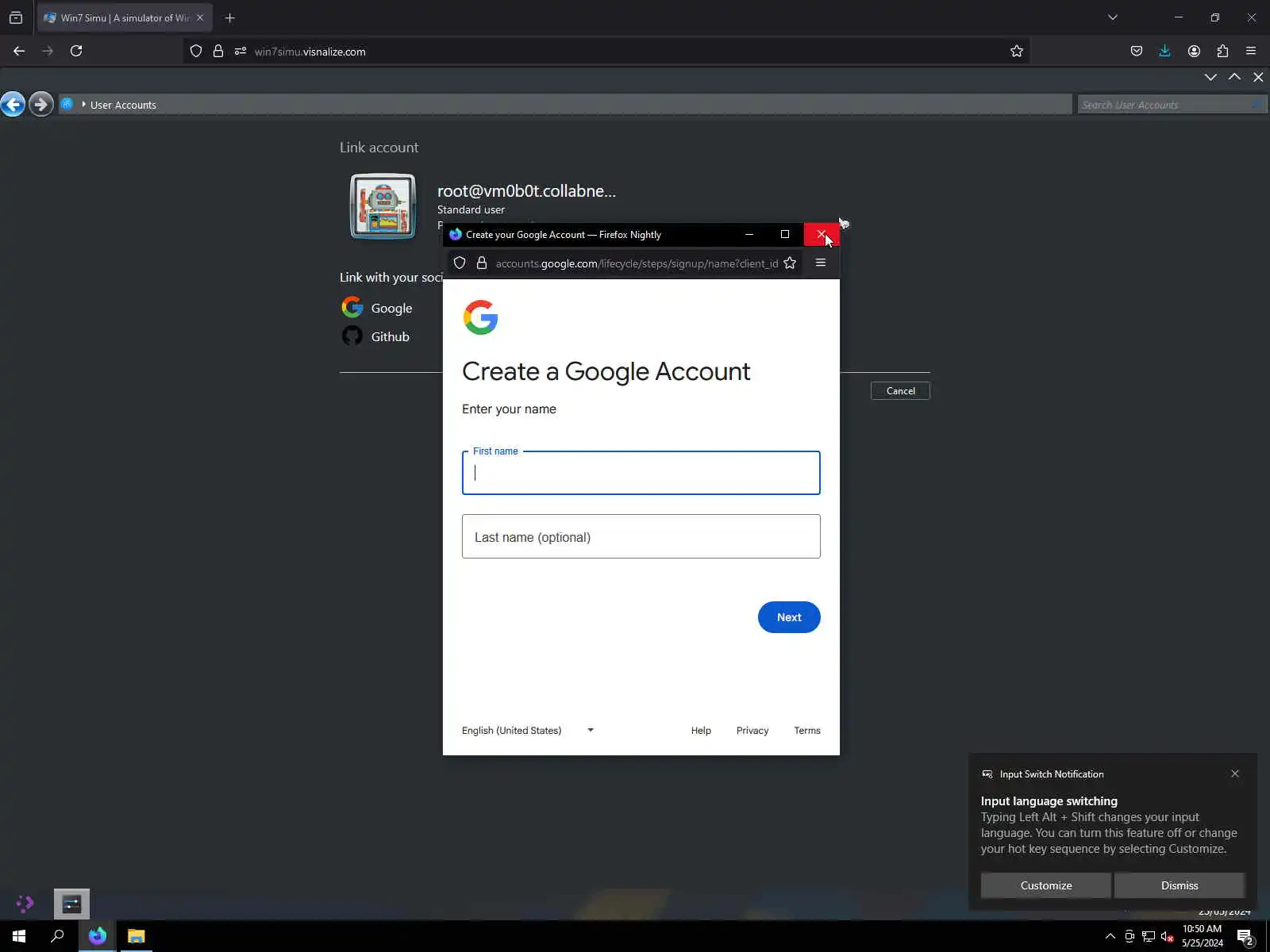Click the Google logo on signup page
The width and height of the screenshot is (1270, 952).
480,317
